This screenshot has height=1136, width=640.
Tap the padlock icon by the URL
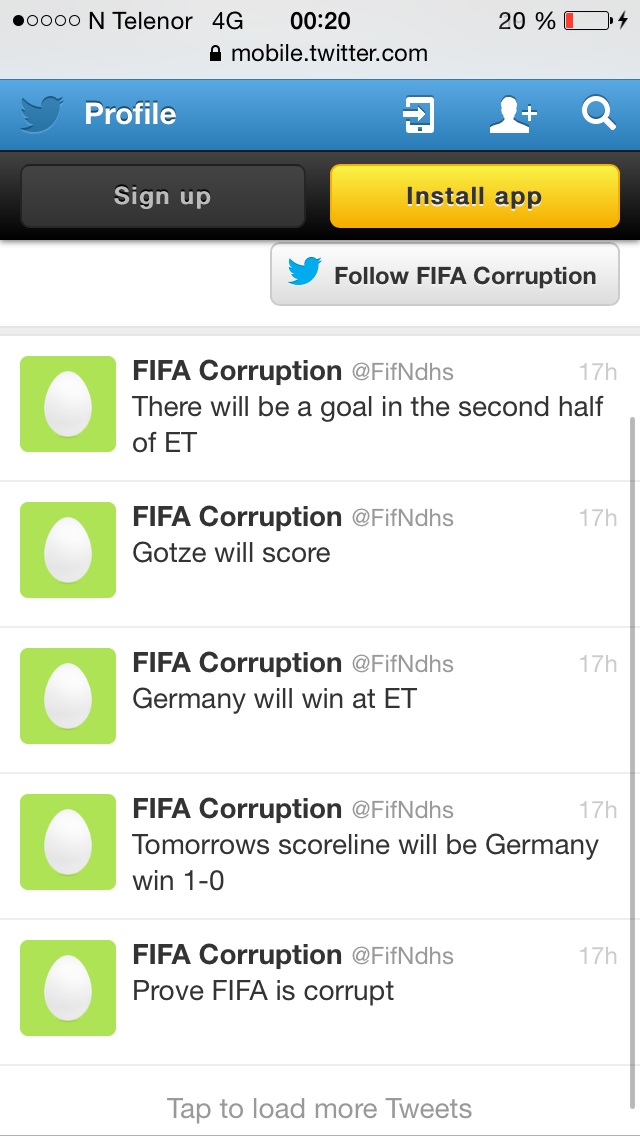click(215, 53)
